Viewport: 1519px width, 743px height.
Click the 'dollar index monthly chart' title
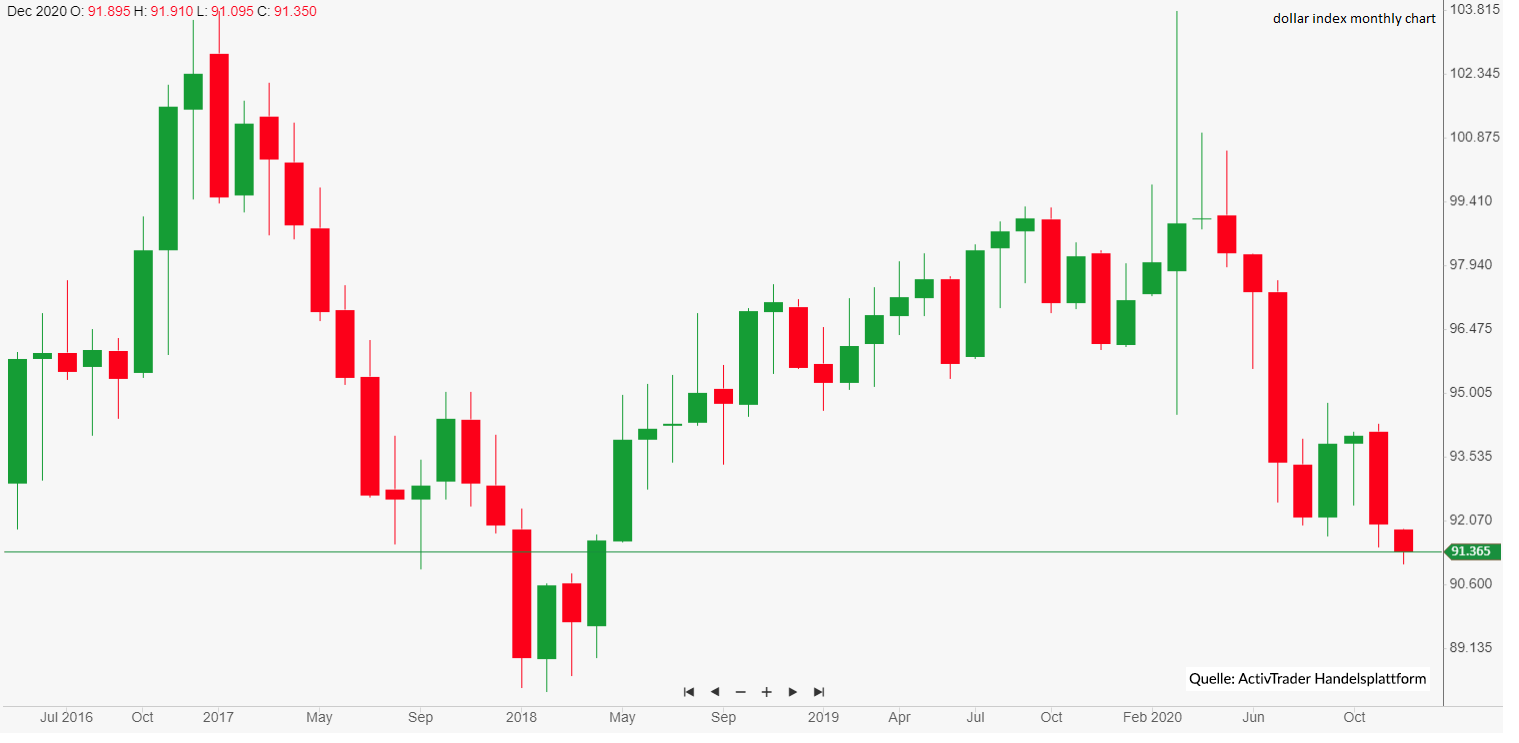point(1354,19)
